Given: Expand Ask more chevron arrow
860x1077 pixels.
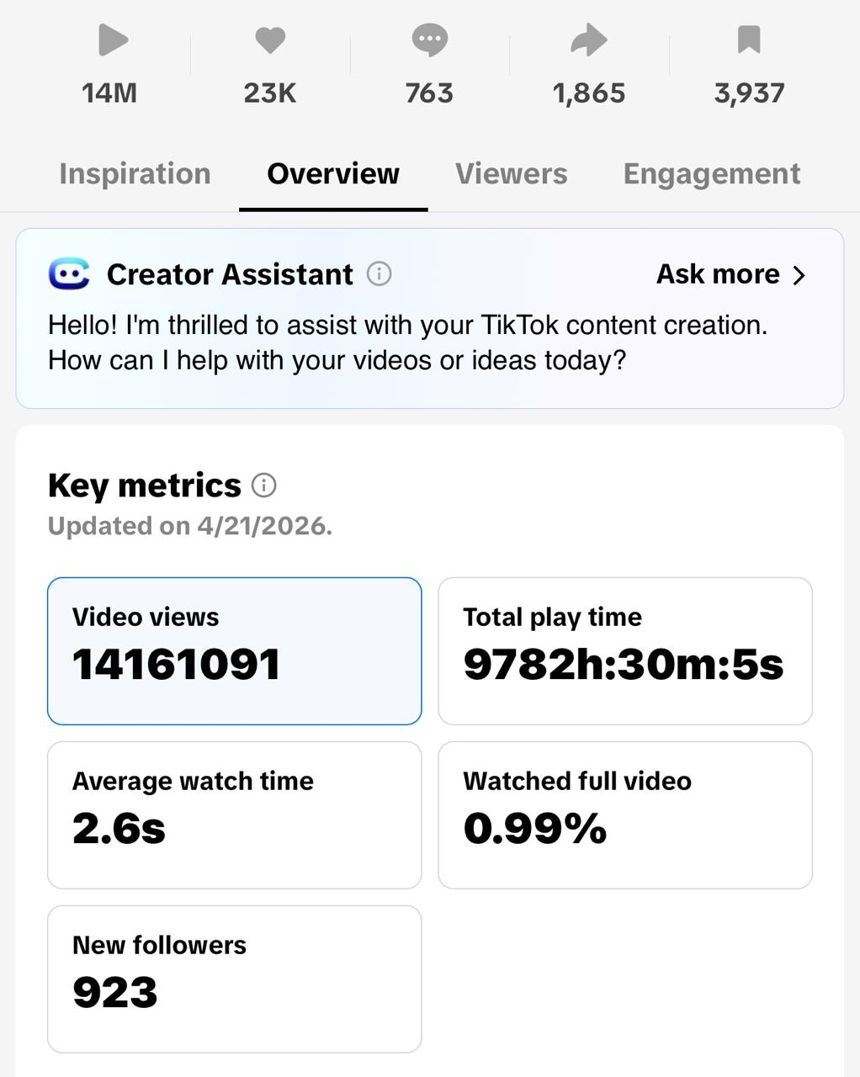Looking at the screenshot, I should pos(798,275).
